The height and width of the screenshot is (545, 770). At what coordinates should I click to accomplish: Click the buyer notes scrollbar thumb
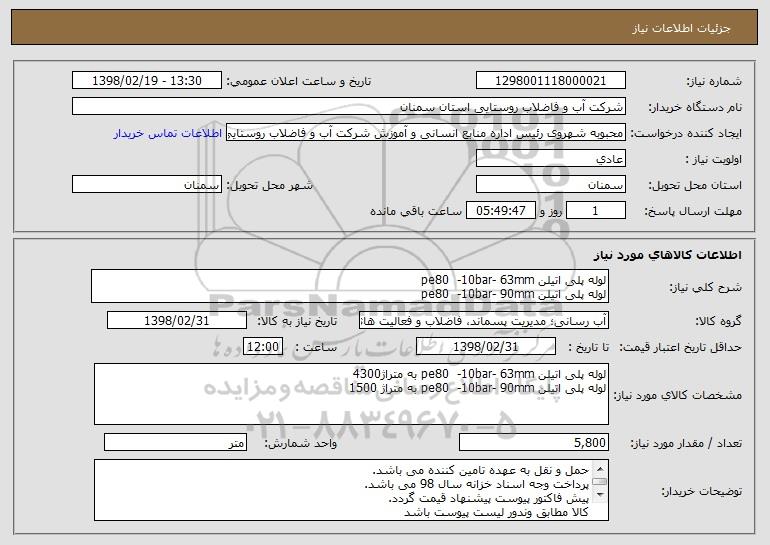point(599,482)
